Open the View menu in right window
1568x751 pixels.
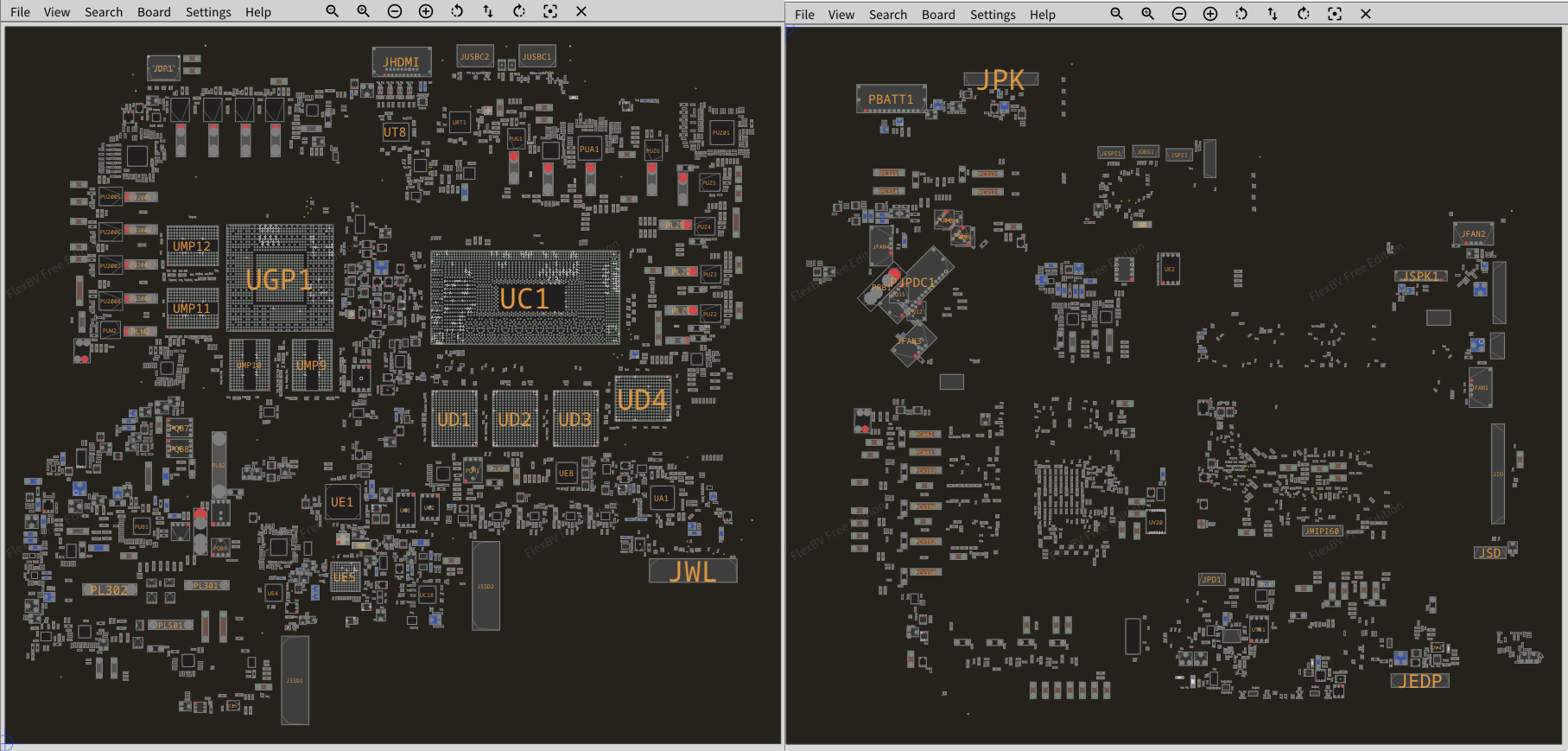(x=841, y=15)
